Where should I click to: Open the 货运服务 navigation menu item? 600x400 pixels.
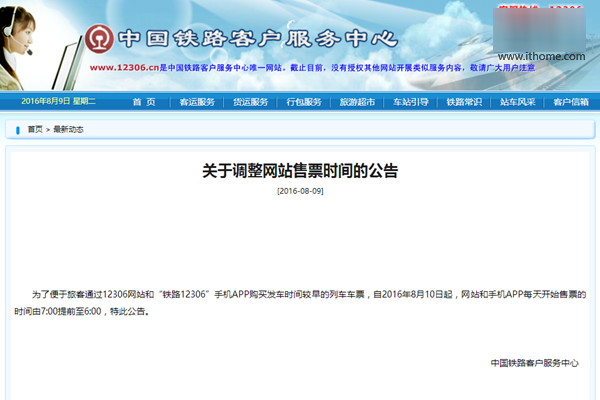point(251,102)
